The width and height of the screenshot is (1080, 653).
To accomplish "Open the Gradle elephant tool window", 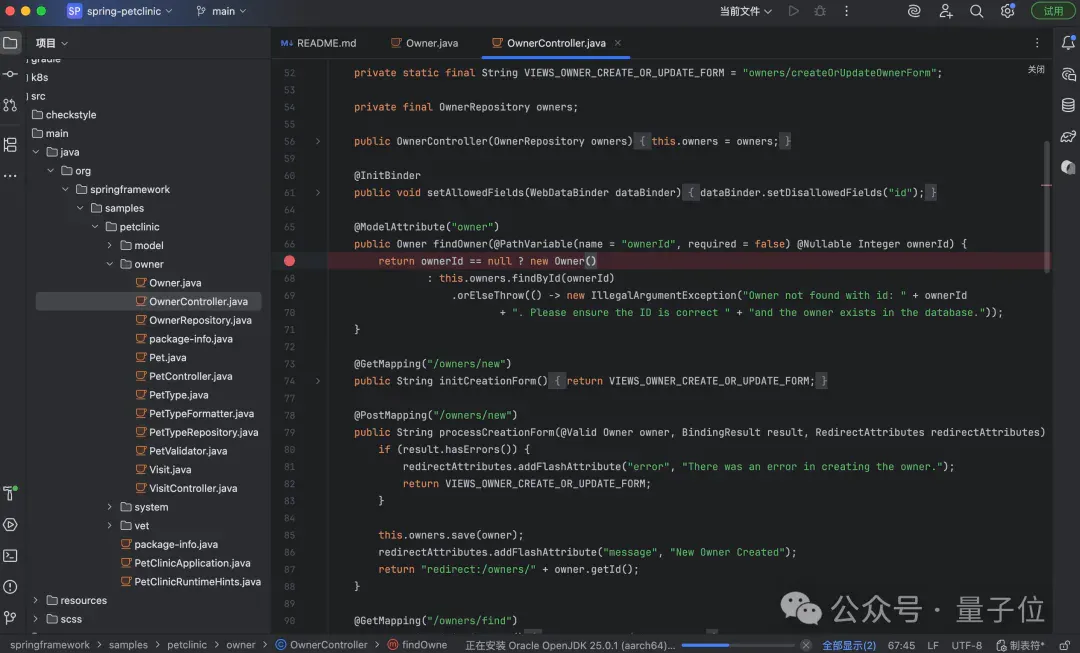I will [1068, 136].
